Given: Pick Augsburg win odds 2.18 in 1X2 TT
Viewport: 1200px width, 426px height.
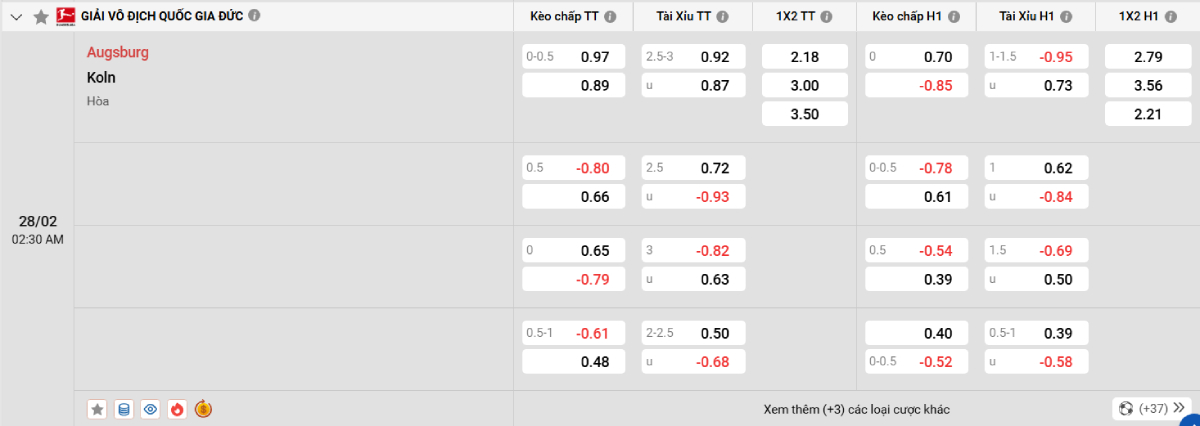Looking at the screenshot, I should (x=804, y=58).
